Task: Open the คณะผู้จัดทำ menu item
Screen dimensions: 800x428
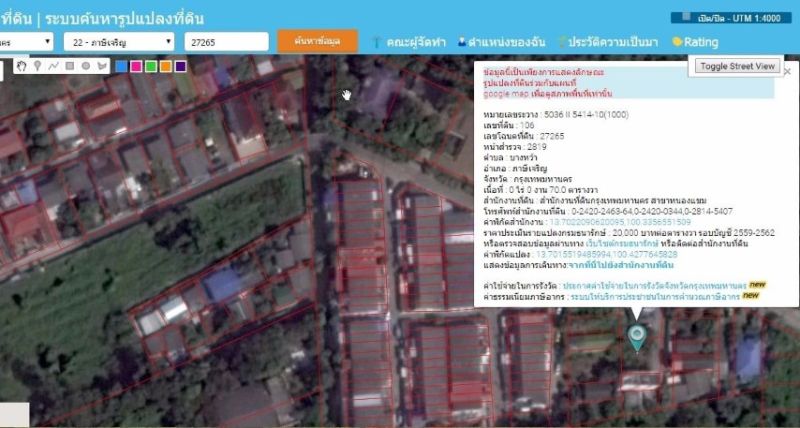Action: pos(410,42)
